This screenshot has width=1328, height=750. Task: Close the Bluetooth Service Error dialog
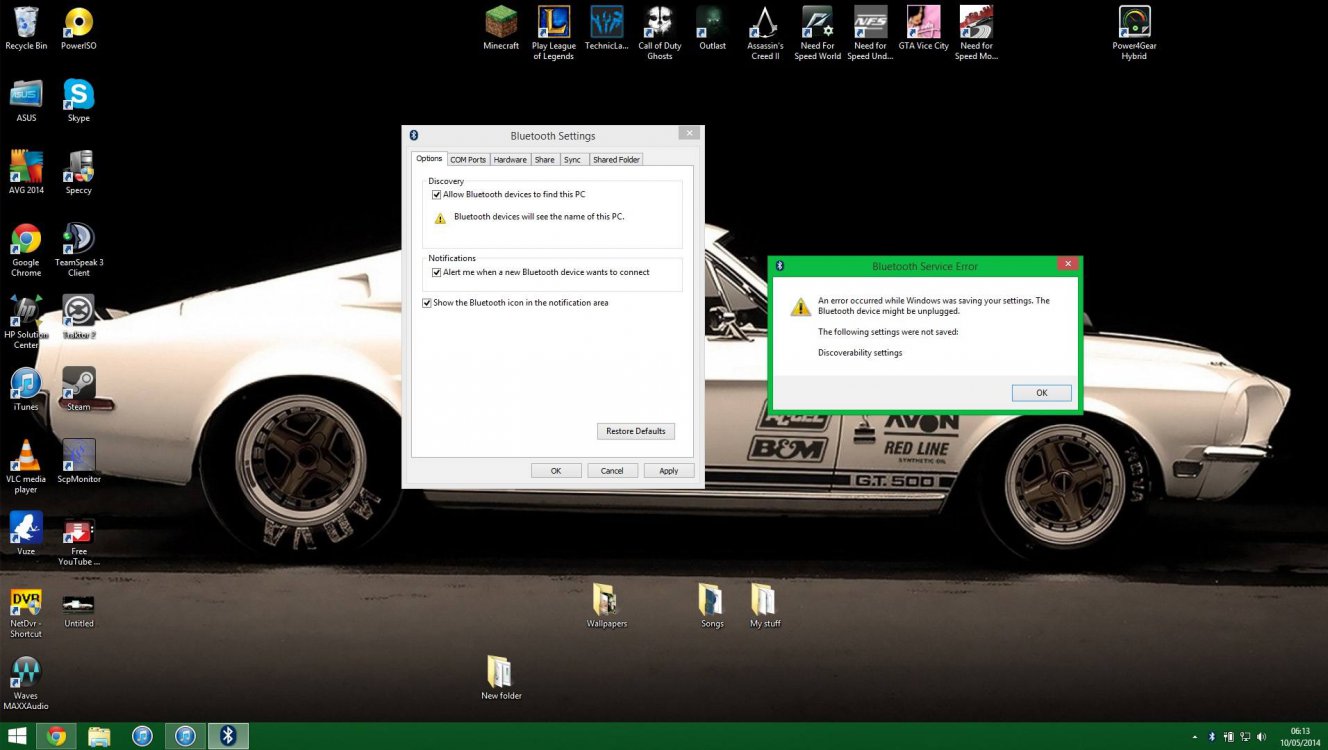[1068, 264]
